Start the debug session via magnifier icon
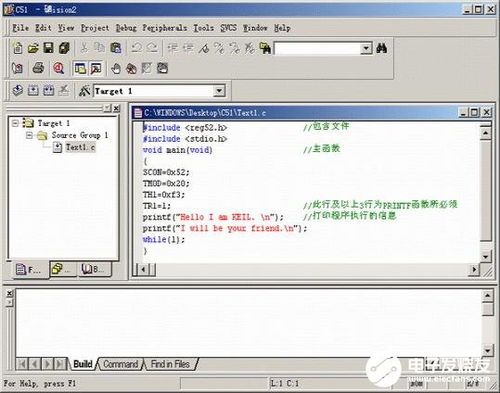The image size is (500, 393). tap(59, 68)
